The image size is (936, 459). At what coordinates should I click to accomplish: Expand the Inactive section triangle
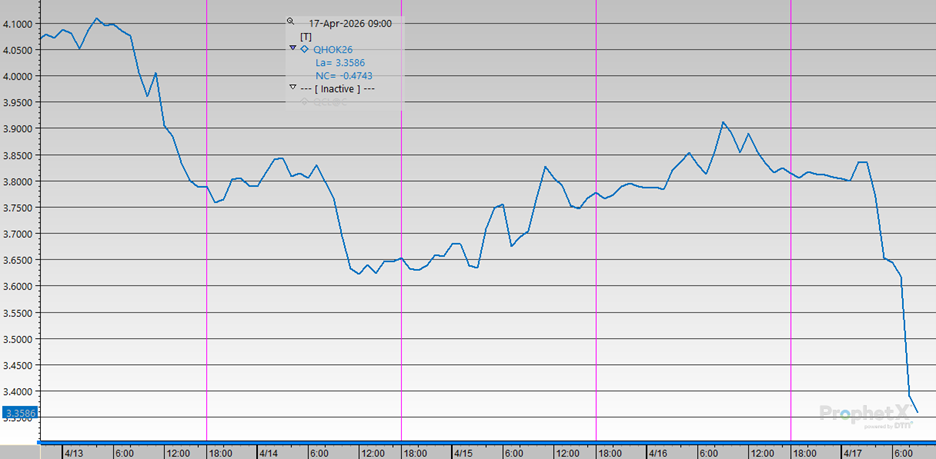click(x=291, y=88)
